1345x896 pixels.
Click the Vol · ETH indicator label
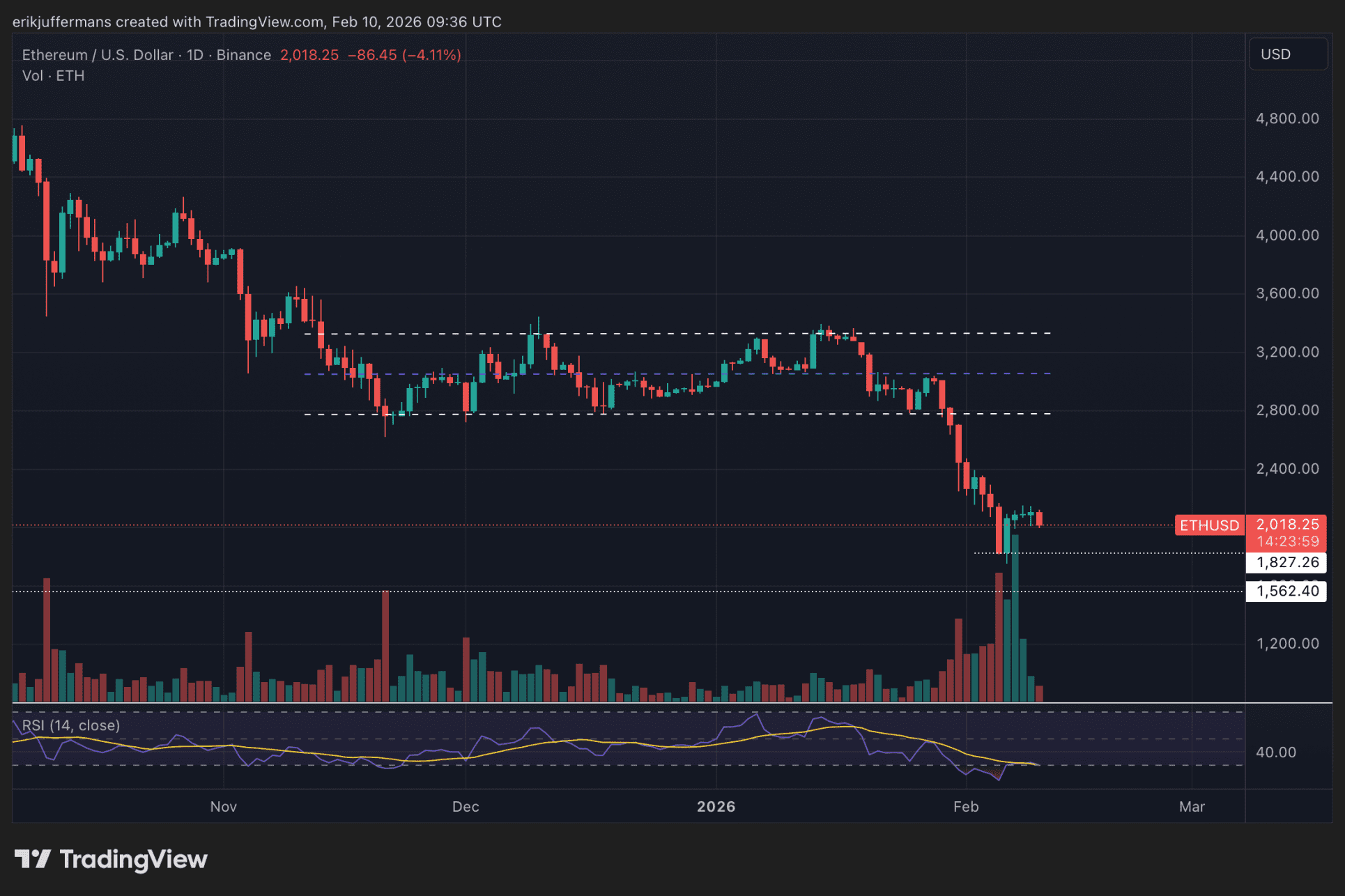(53, 76)
